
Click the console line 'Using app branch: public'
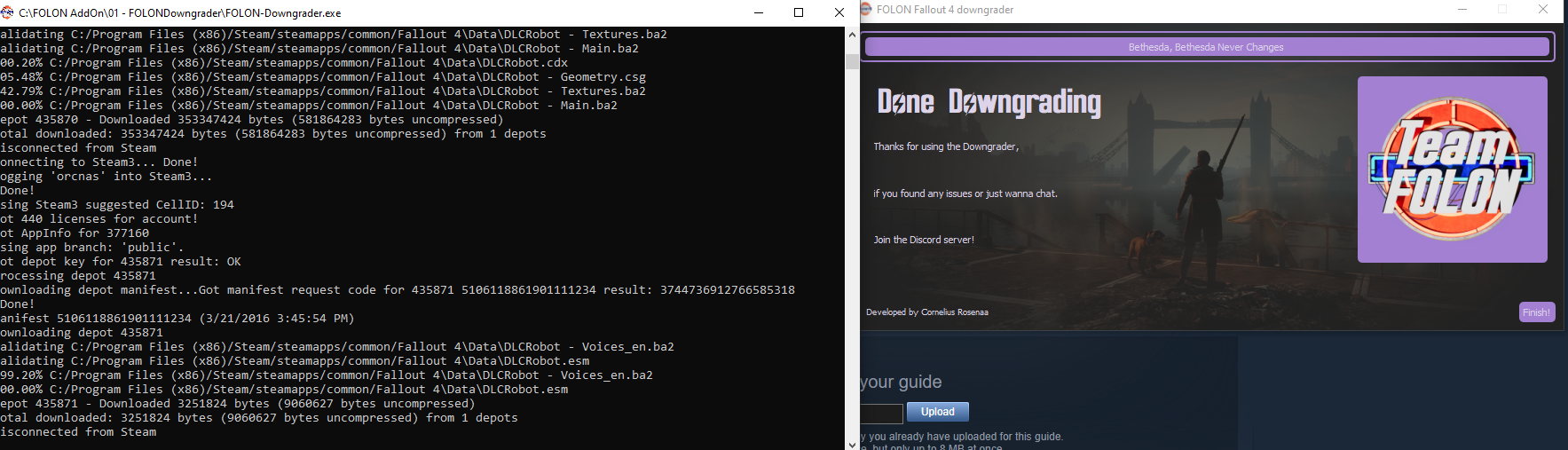[x=91, y=248]
